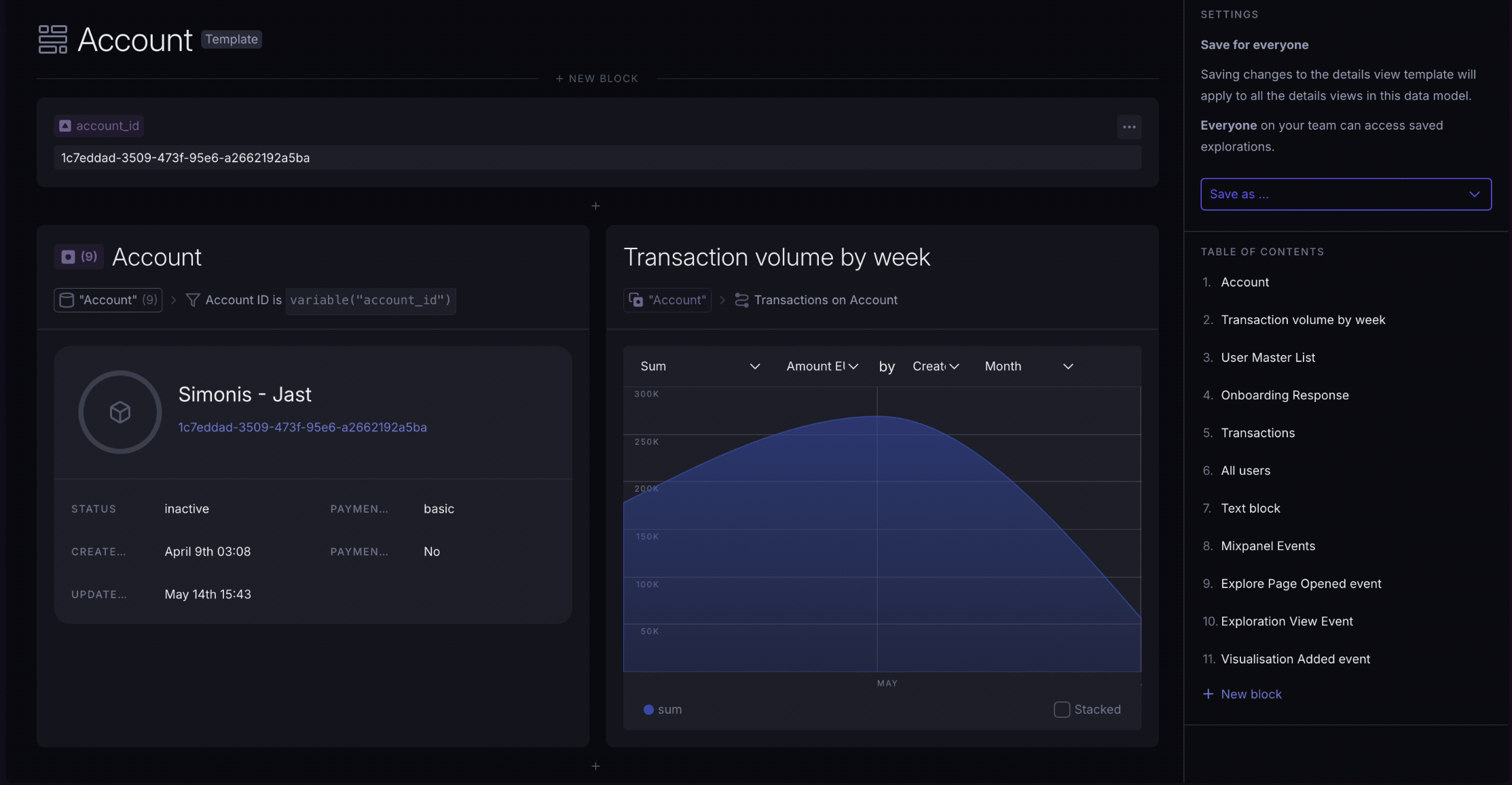
Task: Select the filter funnel icon before Account ID is
Action: pos(193,299)
